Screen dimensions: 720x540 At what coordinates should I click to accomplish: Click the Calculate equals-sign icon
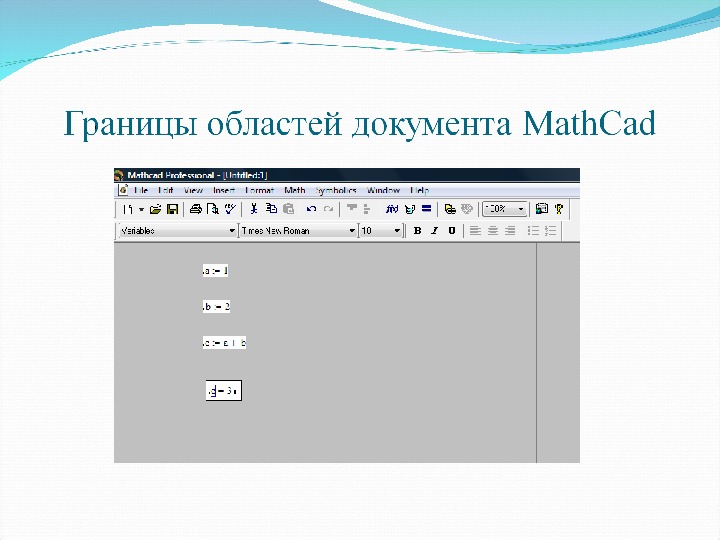427,209
